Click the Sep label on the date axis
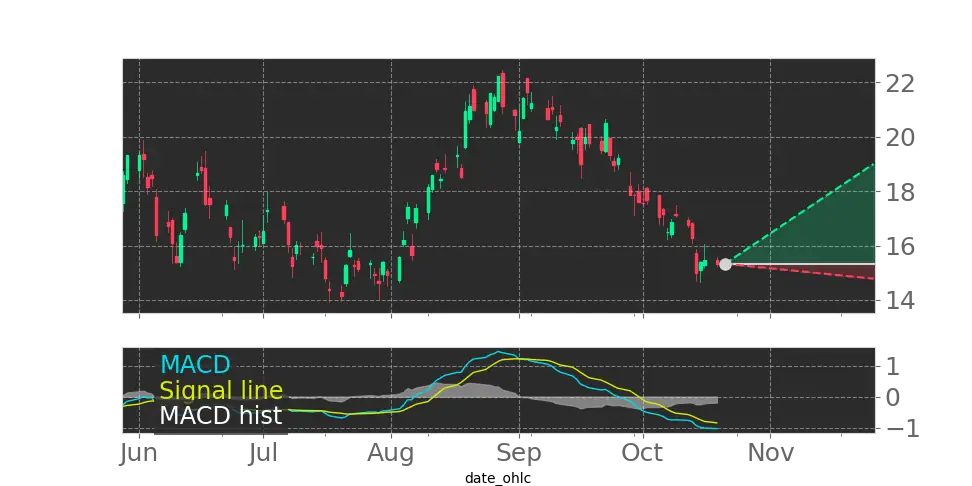This screenshot has width=972, height=486. [519, 453]
